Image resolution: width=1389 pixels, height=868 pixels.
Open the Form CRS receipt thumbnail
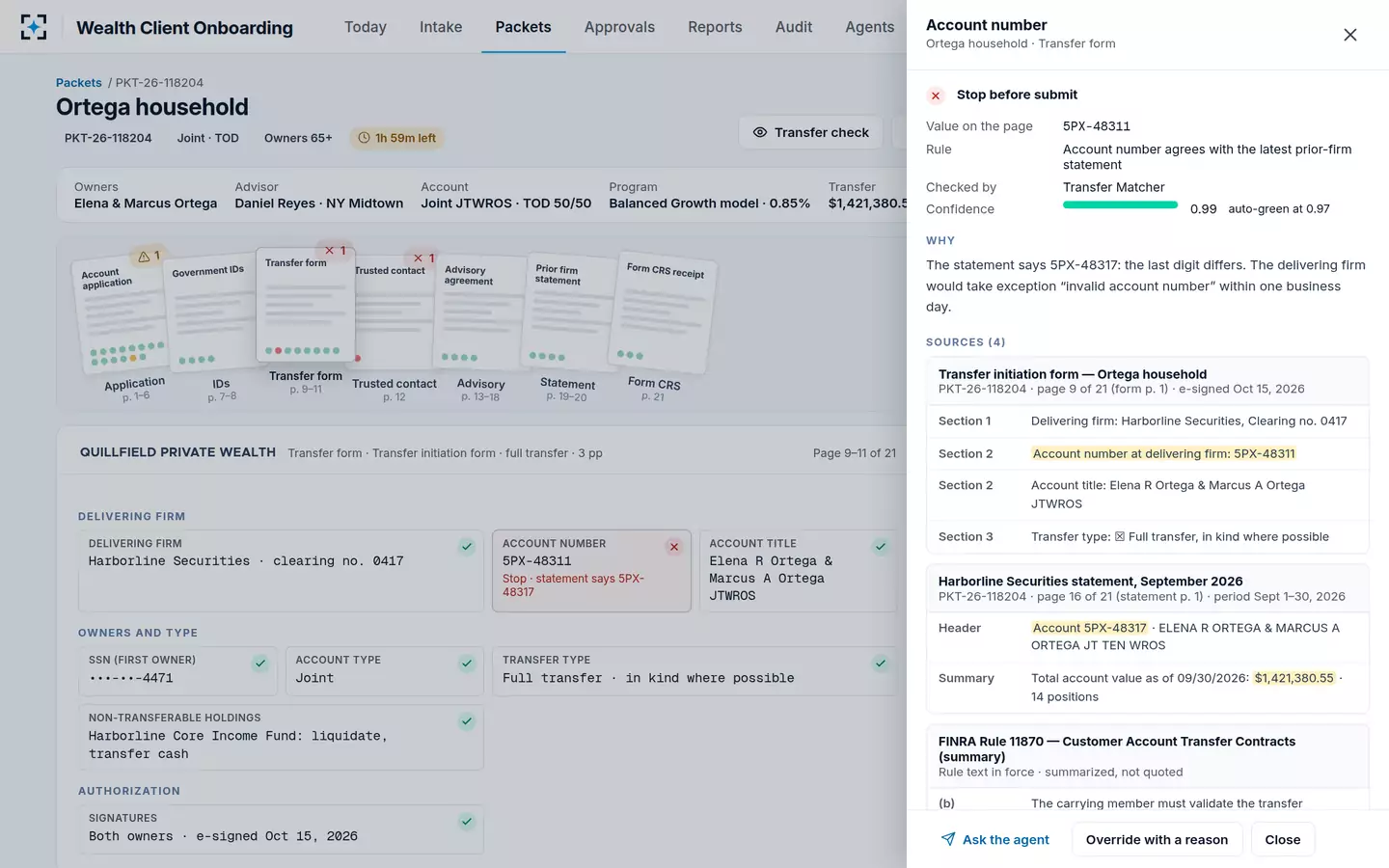pyautogui.click(x=664, y=314)
